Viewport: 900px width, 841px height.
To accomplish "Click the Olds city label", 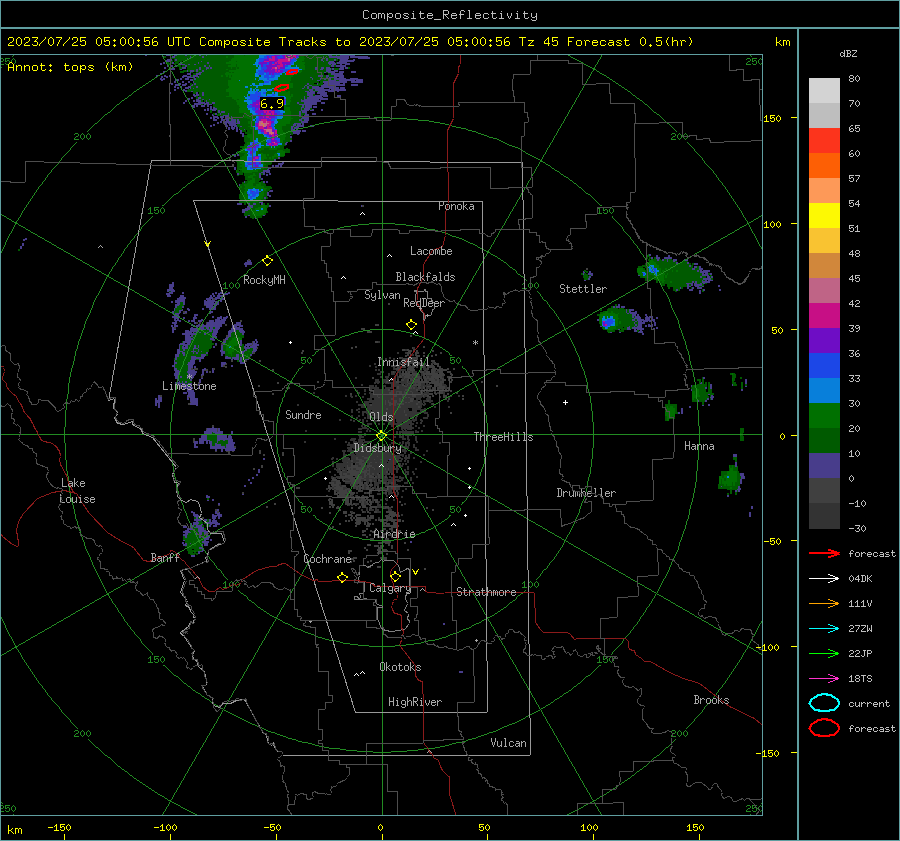I will tap(381, 417).
